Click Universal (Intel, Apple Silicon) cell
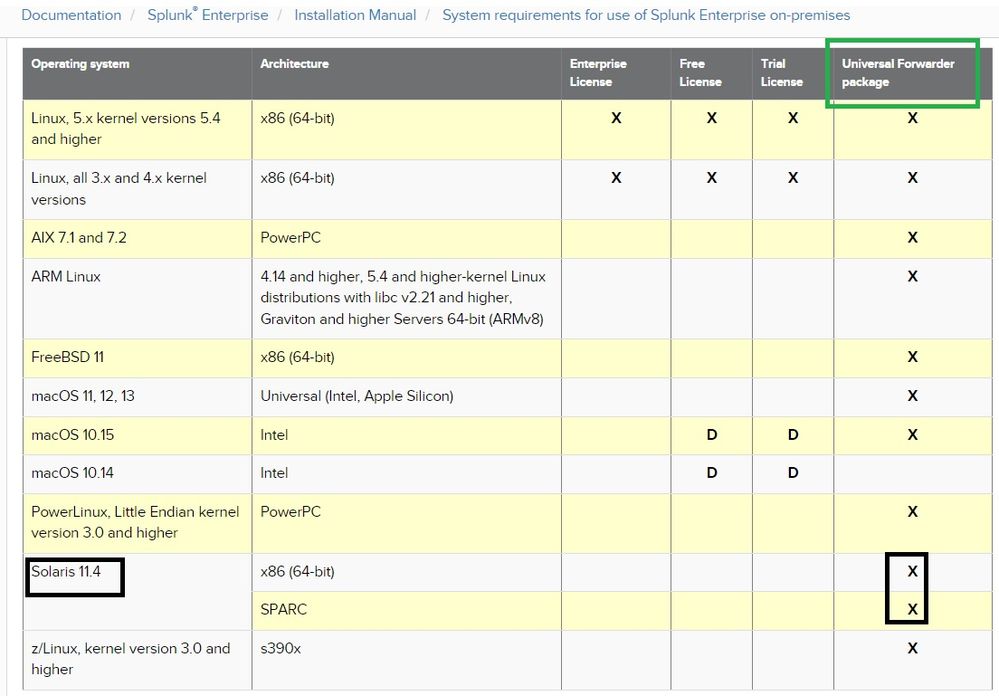Screen dimensions: 999x696 [x=406, y=396]
